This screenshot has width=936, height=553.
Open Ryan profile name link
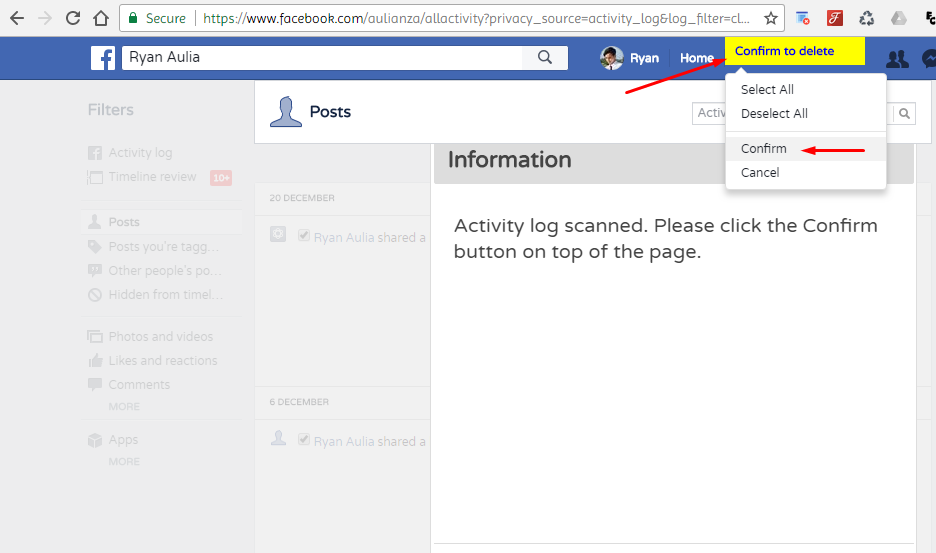point(644,58)
